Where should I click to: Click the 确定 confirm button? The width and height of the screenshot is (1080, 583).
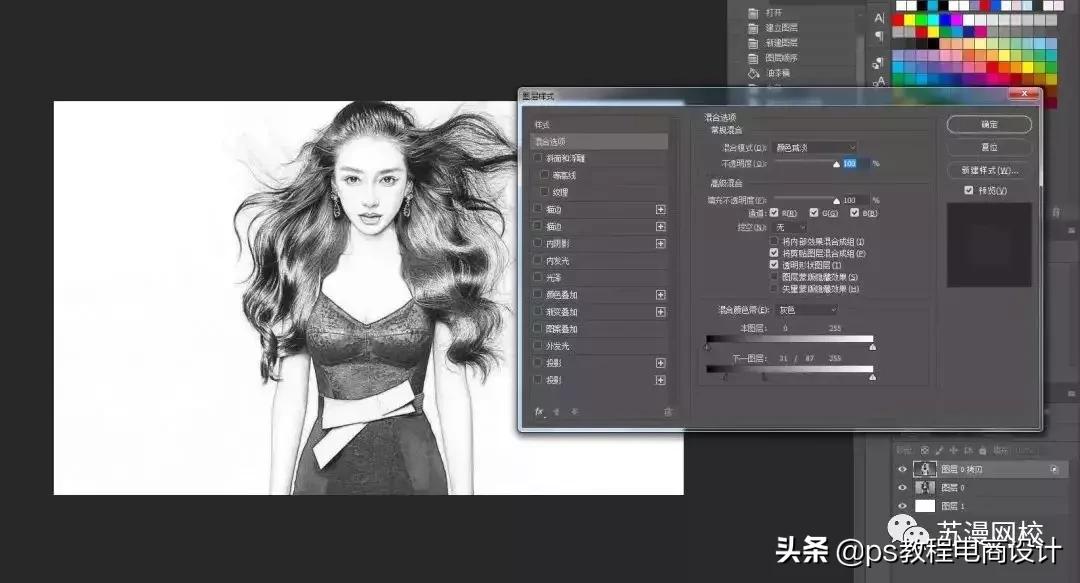(989, 123)
